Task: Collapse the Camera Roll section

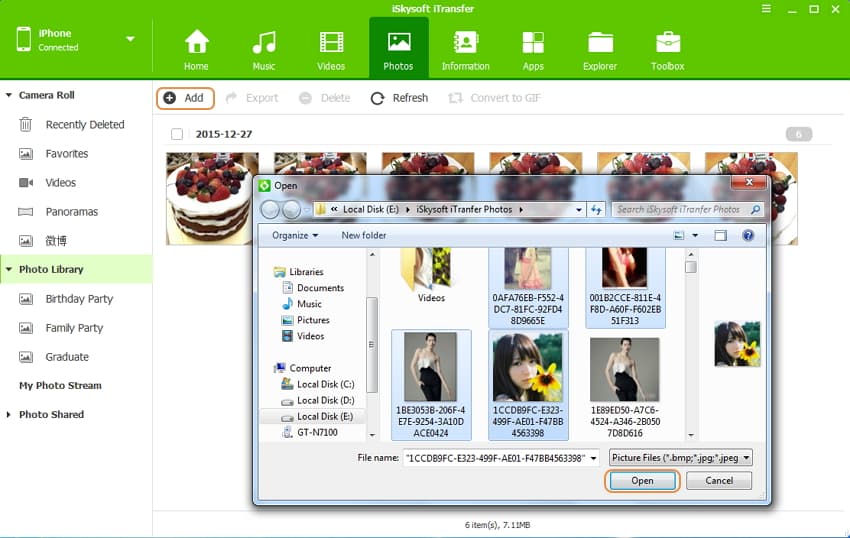Action: tap(9, 95)
